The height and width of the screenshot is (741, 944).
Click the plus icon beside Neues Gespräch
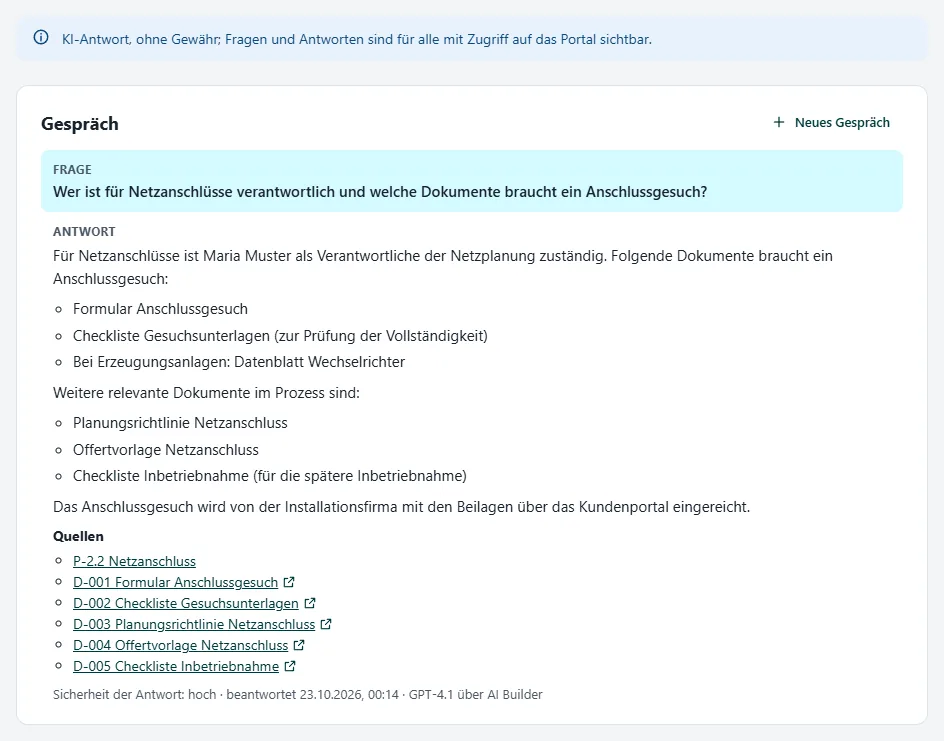[778, 122]
